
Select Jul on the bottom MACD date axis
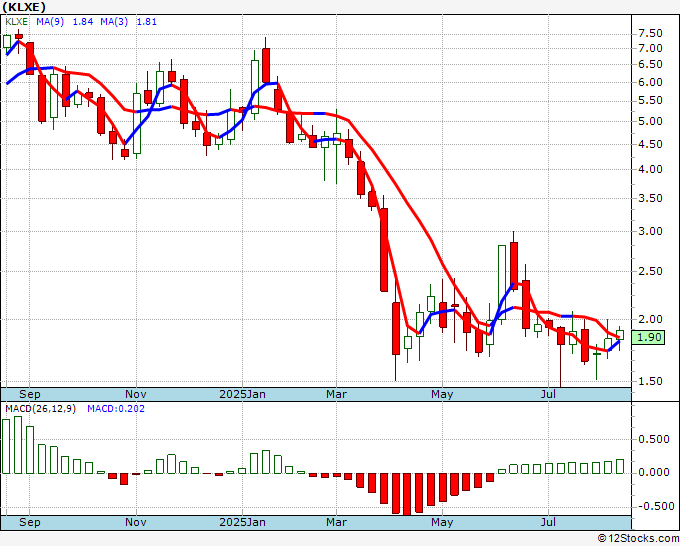click(549, 522)
